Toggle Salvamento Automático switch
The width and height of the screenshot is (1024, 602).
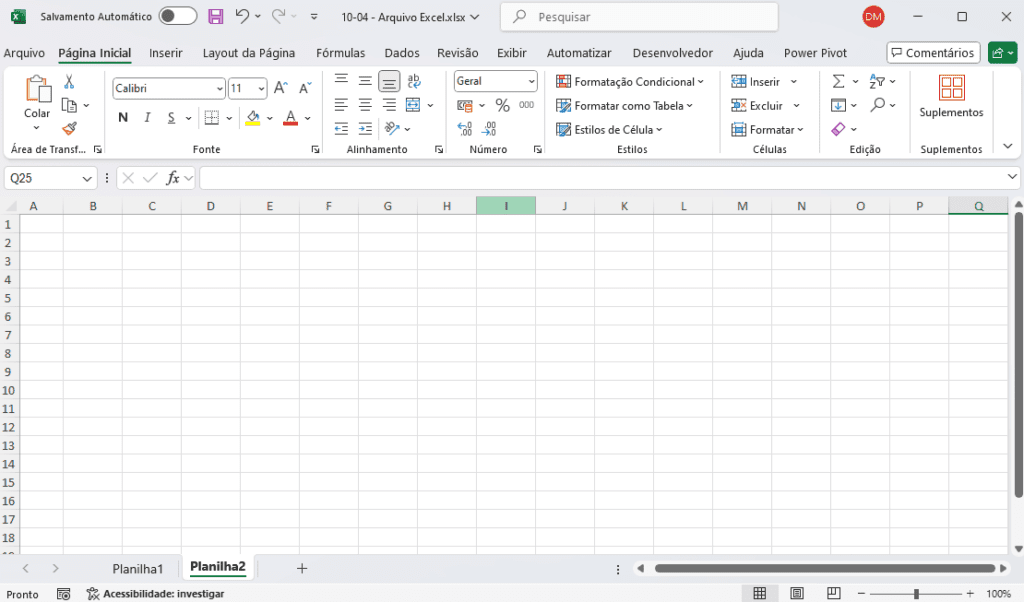click(178, 16)
